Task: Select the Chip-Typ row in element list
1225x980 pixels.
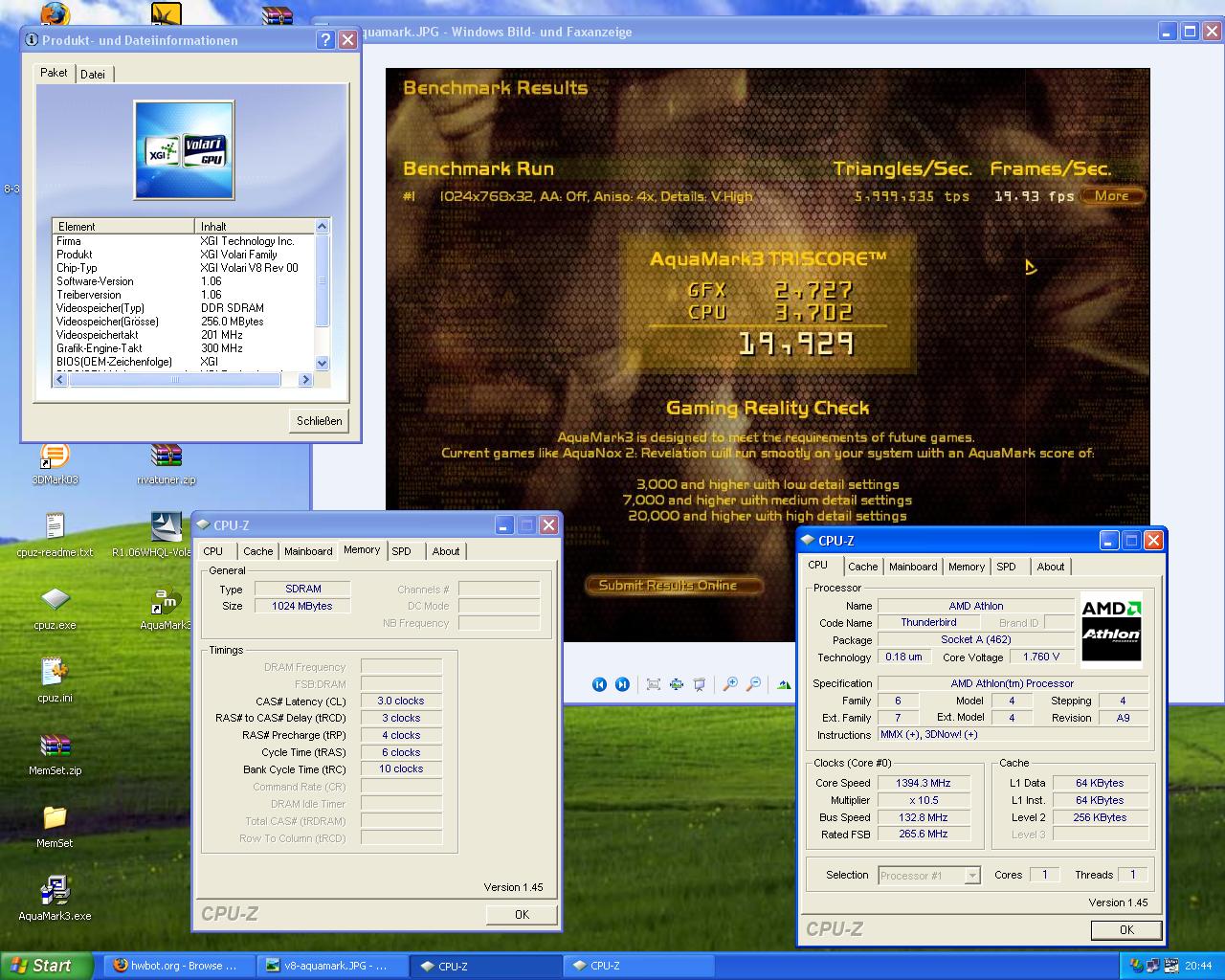Action: click(x=184, y=268)
